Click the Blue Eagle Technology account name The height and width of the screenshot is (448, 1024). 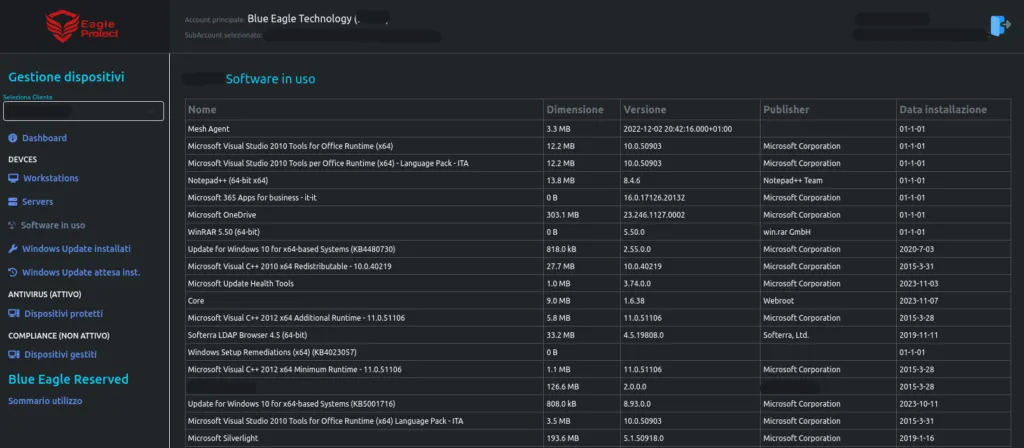click(299, 19)
